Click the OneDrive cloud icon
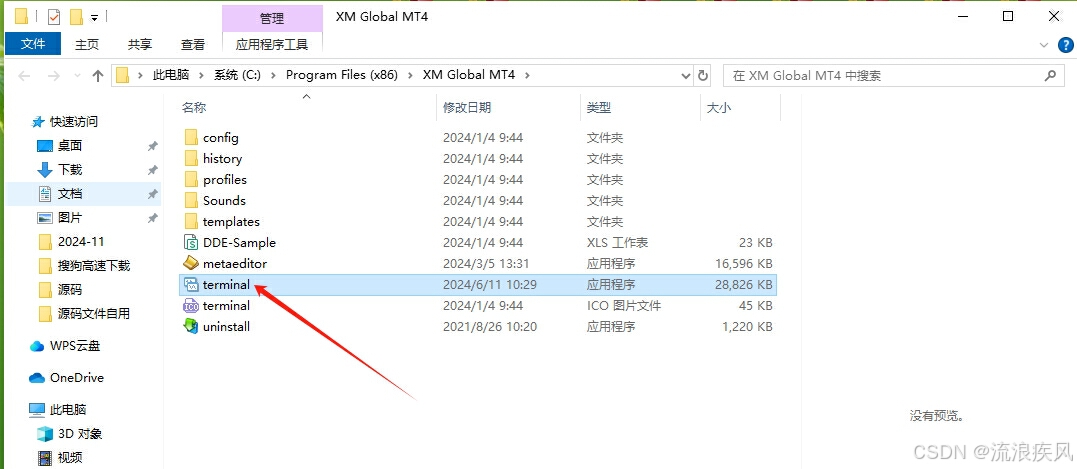Screen dimensions: 1077x469 [x=37, y=378]
